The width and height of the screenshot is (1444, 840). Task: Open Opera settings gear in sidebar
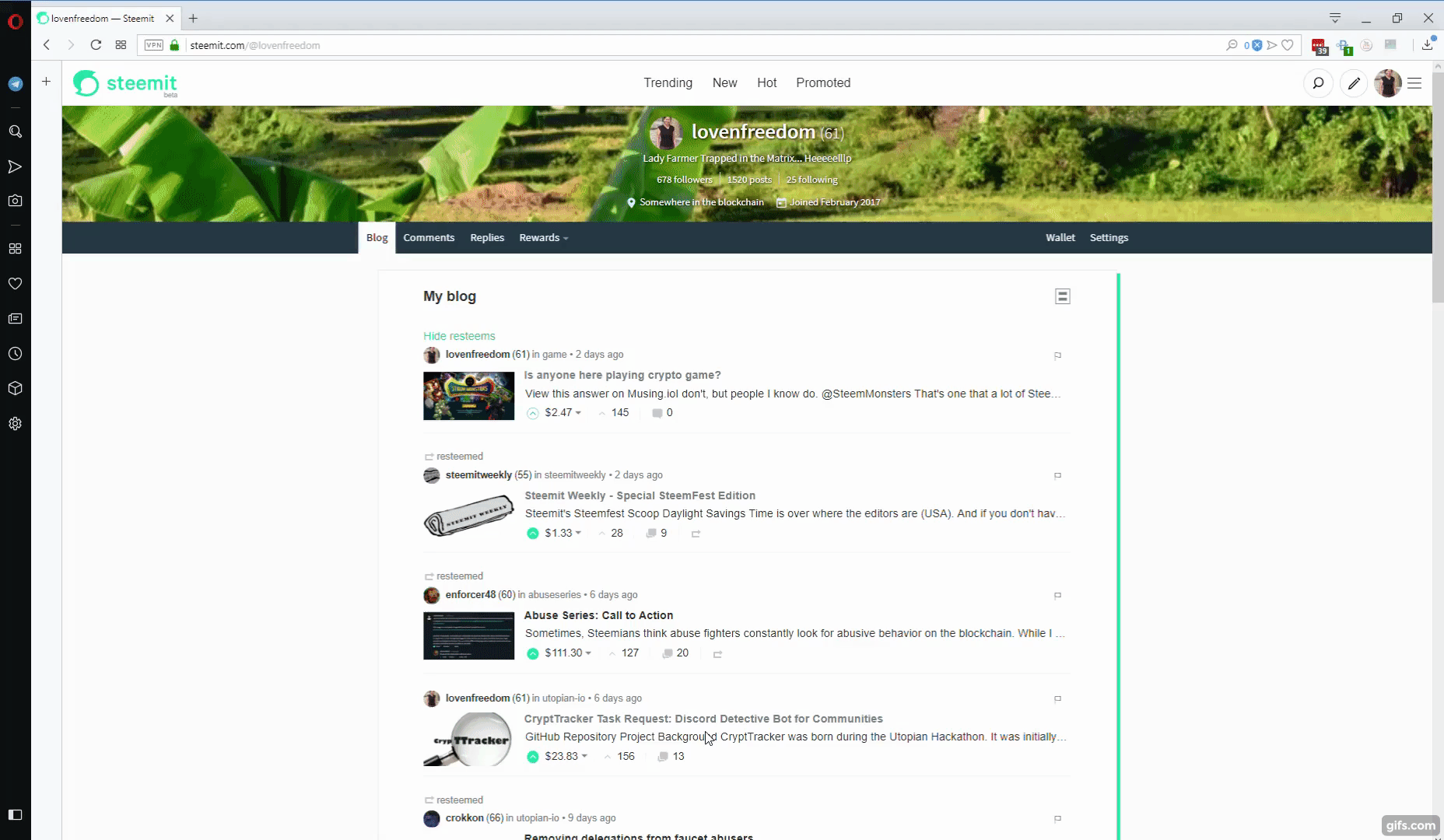coord(16,424)
